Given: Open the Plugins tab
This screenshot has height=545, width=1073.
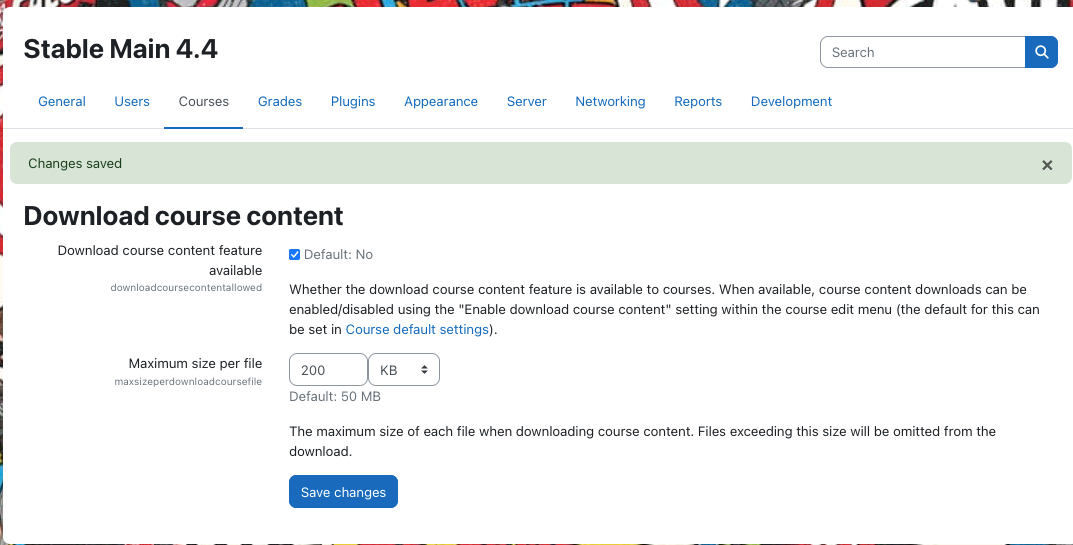Looking at the screenshot, I should point(353,101).
